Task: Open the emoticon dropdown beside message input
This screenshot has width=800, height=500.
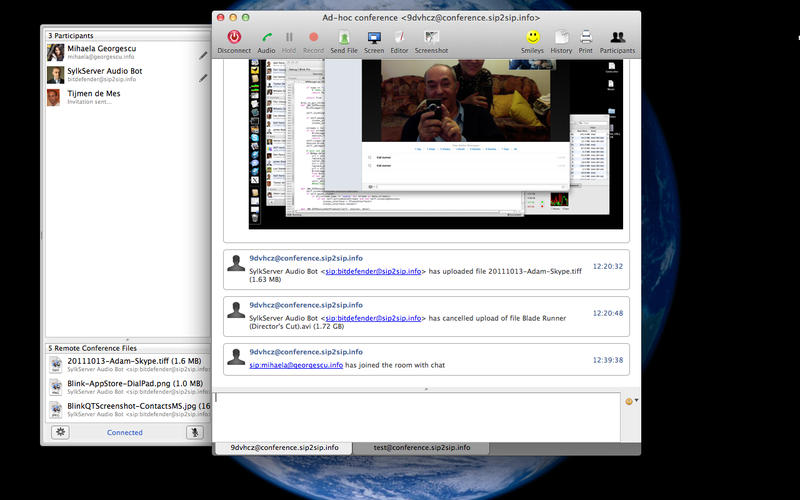Action: tap(632, 401)
